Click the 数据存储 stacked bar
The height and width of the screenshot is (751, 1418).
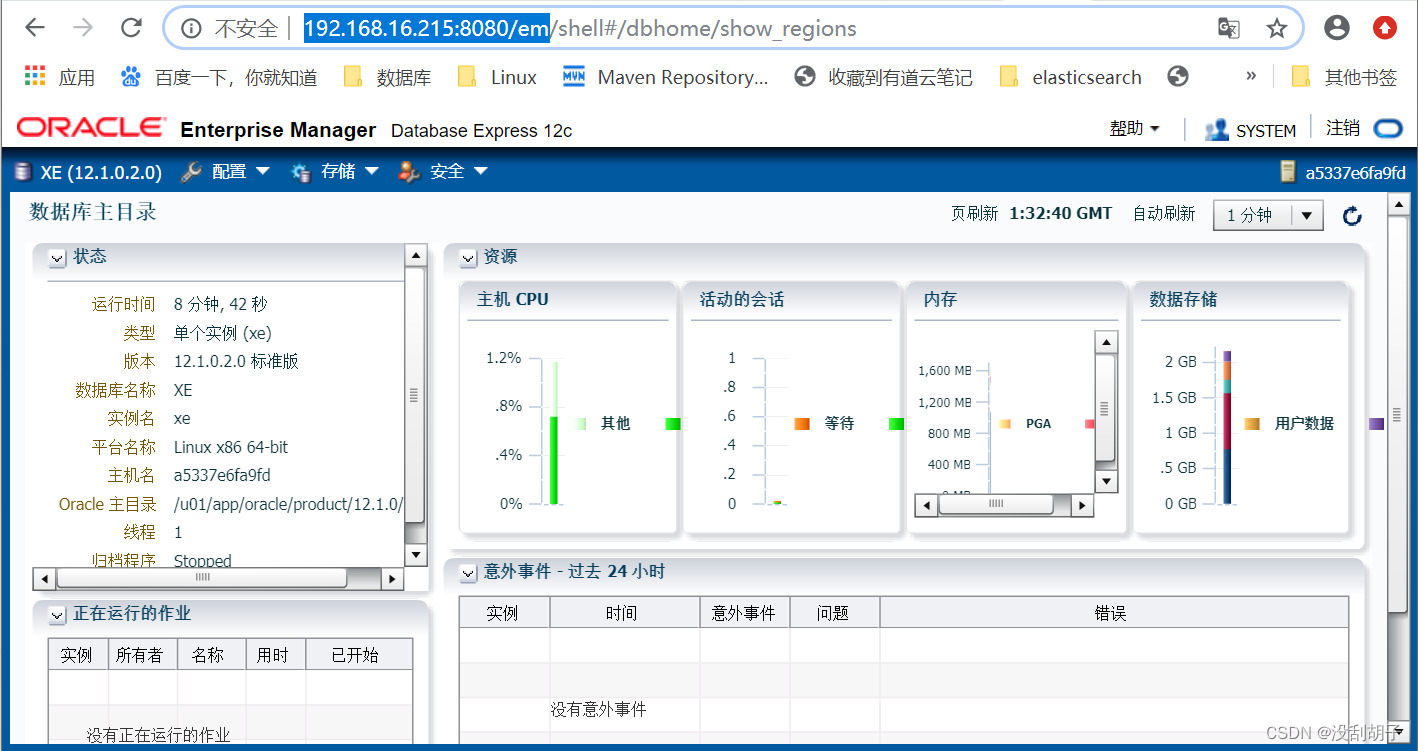pos(1227,427)
